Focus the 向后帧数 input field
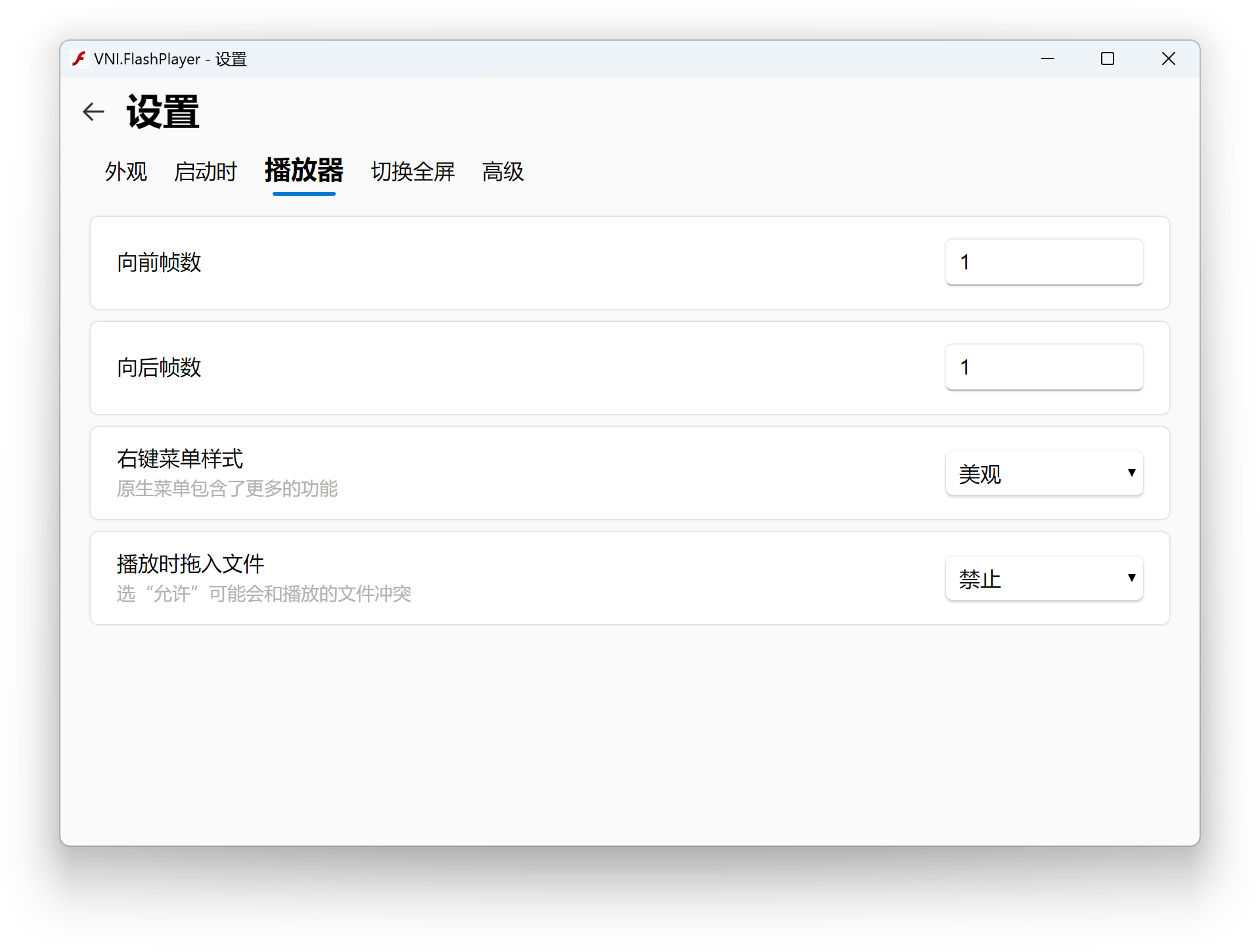1260x952 pixels. (x=1044, y=367)
